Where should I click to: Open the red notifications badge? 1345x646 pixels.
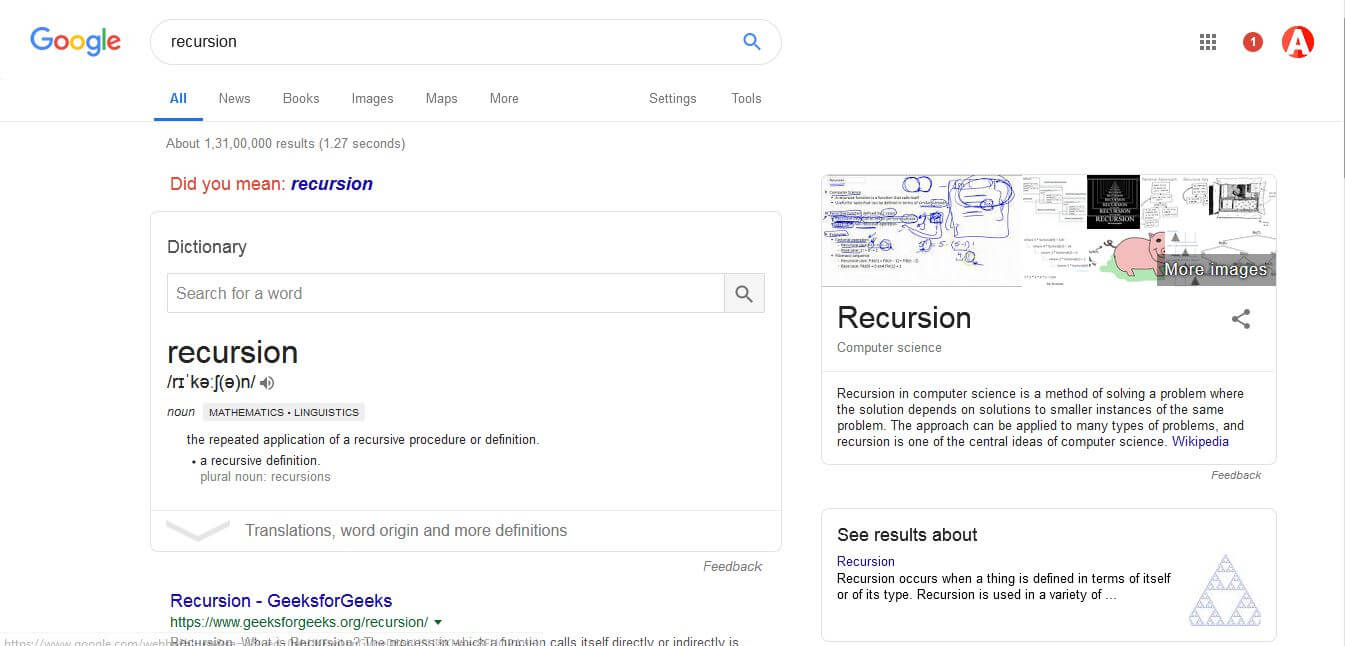tap(1253, 42)
